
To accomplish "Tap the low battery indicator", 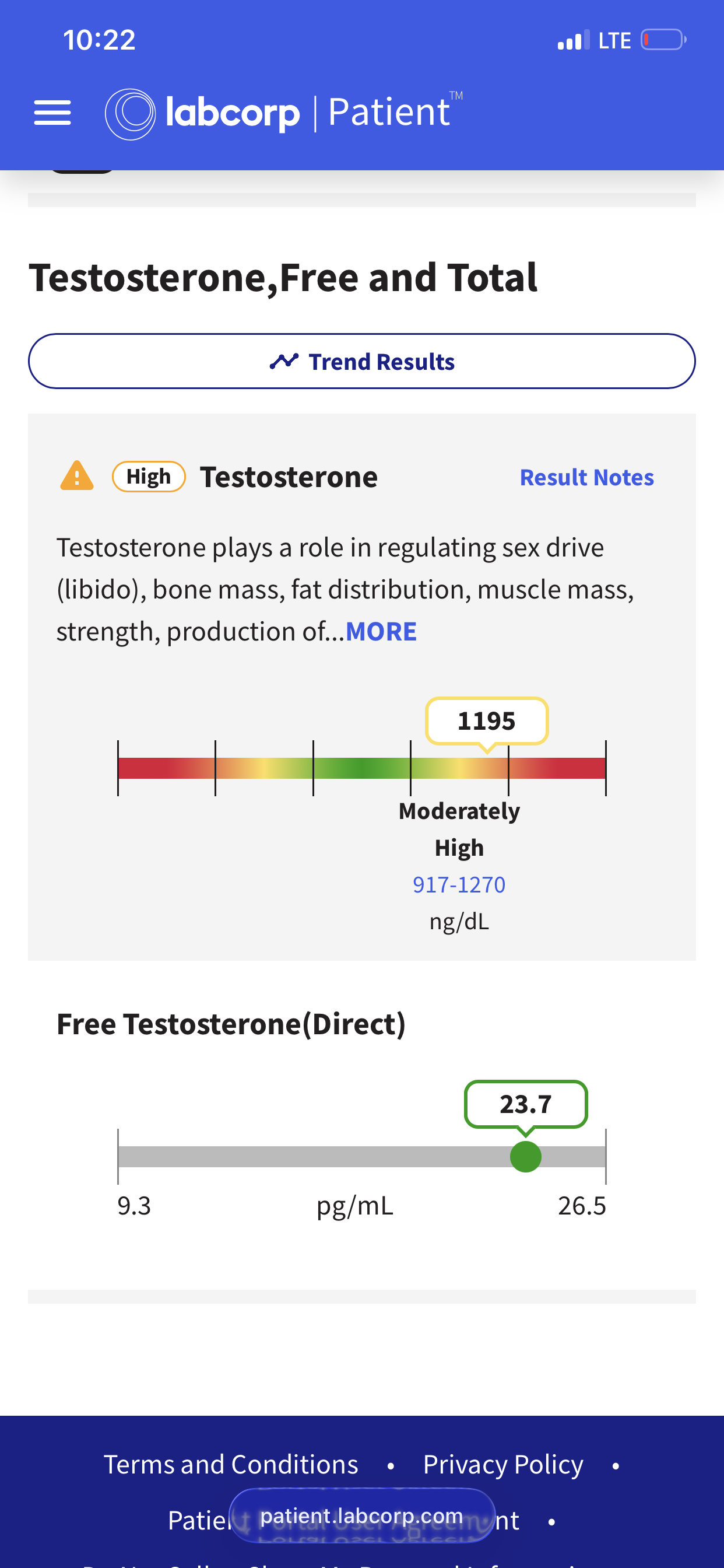I will pos(663,40).
